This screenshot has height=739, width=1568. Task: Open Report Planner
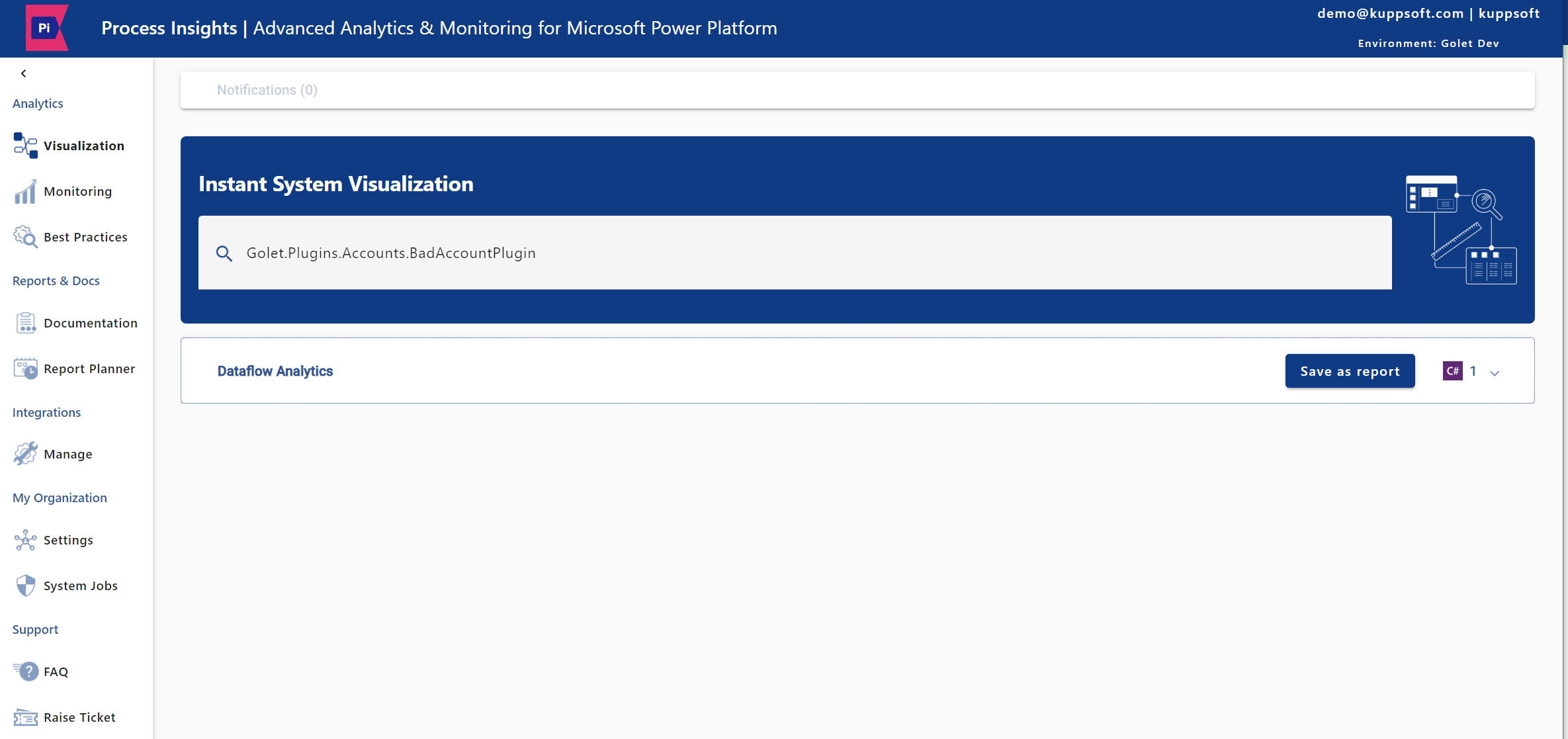pyautogui.click(x=89, y=369)
